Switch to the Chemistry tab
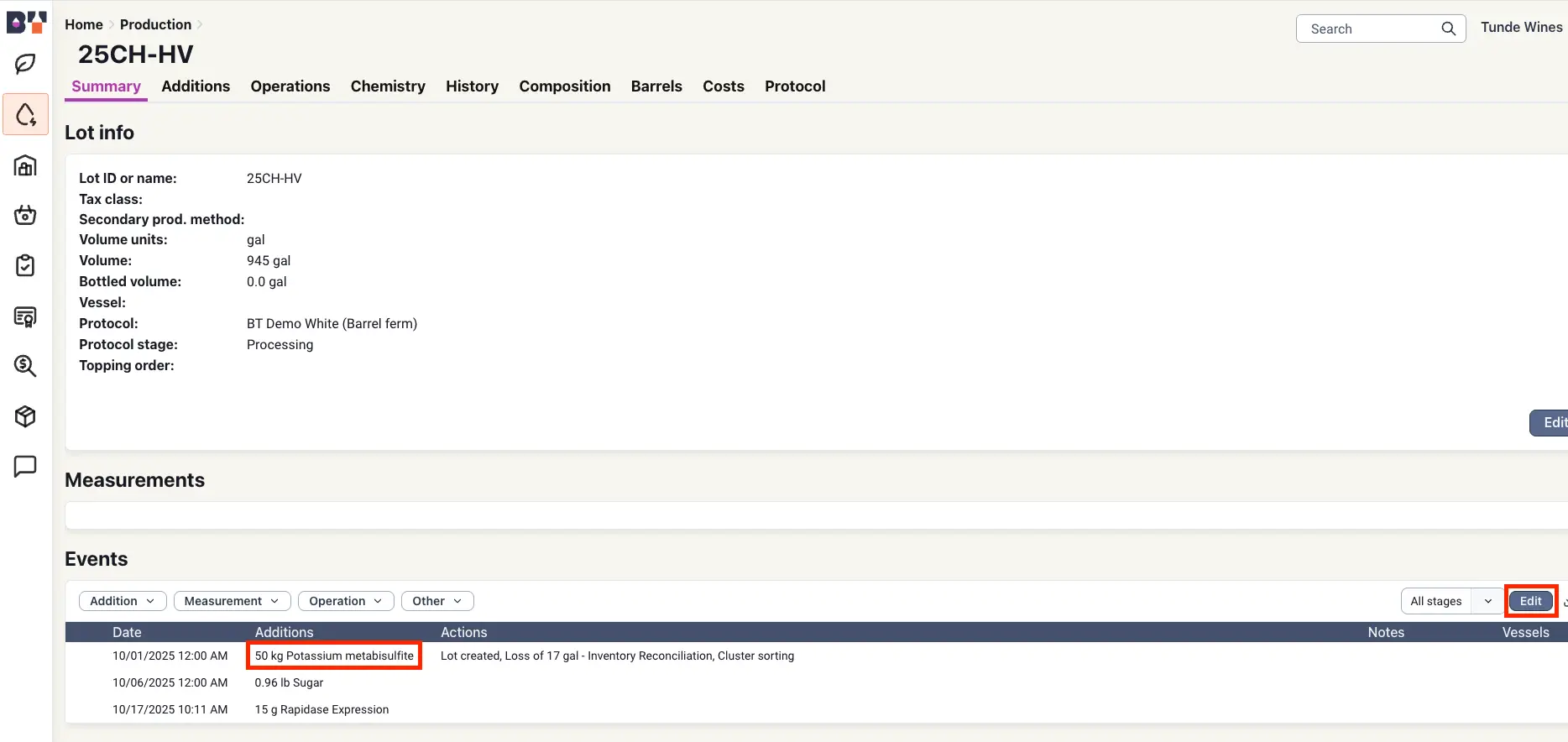Screen dimensions: 1568x742 pos(388,86)
